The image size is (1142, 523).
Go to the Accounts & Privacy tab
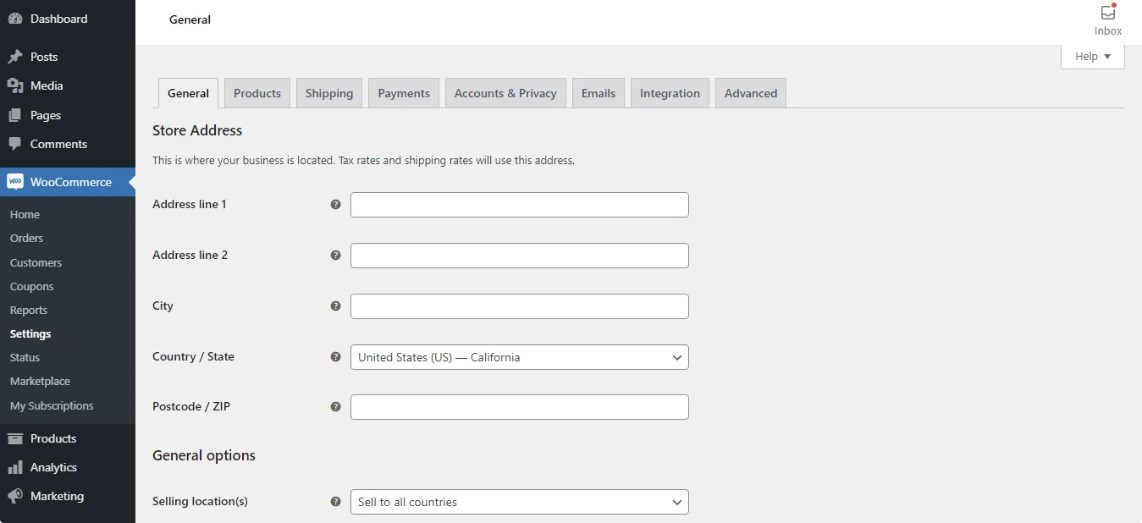[505, 93]
